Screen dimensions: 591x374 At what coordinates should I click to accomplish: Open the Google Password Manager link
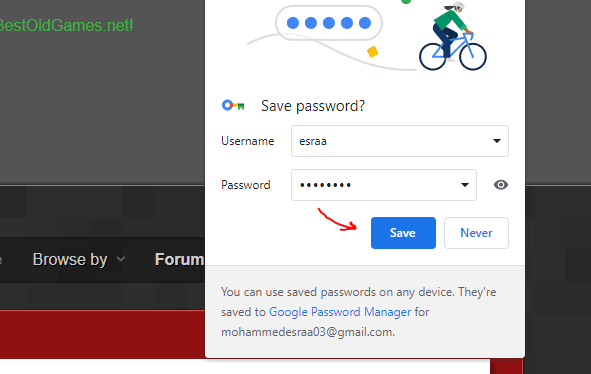(x=340, y=312)
